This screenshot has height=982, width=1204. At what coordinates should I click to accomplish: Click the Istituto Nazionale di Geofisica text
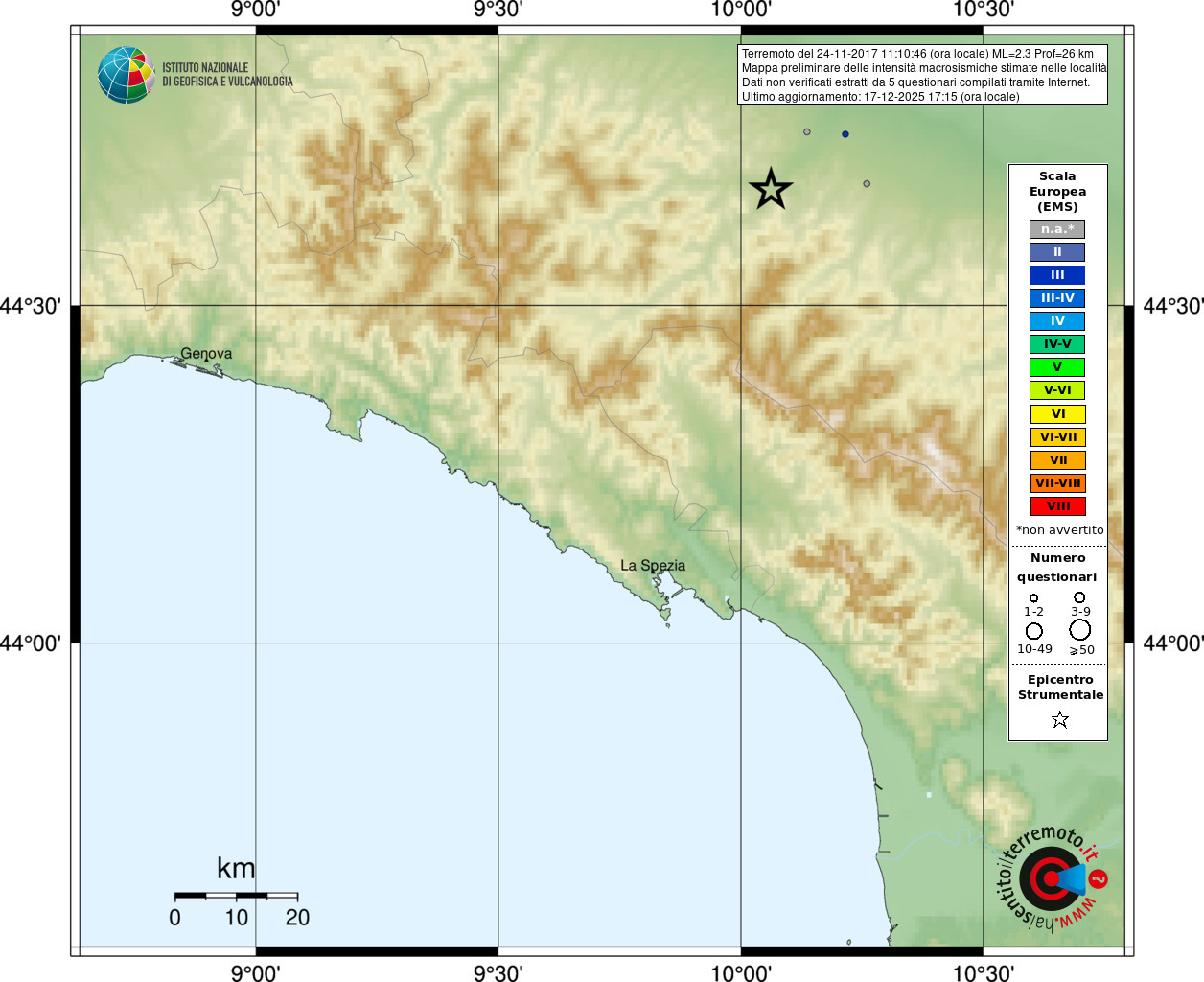[227, 75]
